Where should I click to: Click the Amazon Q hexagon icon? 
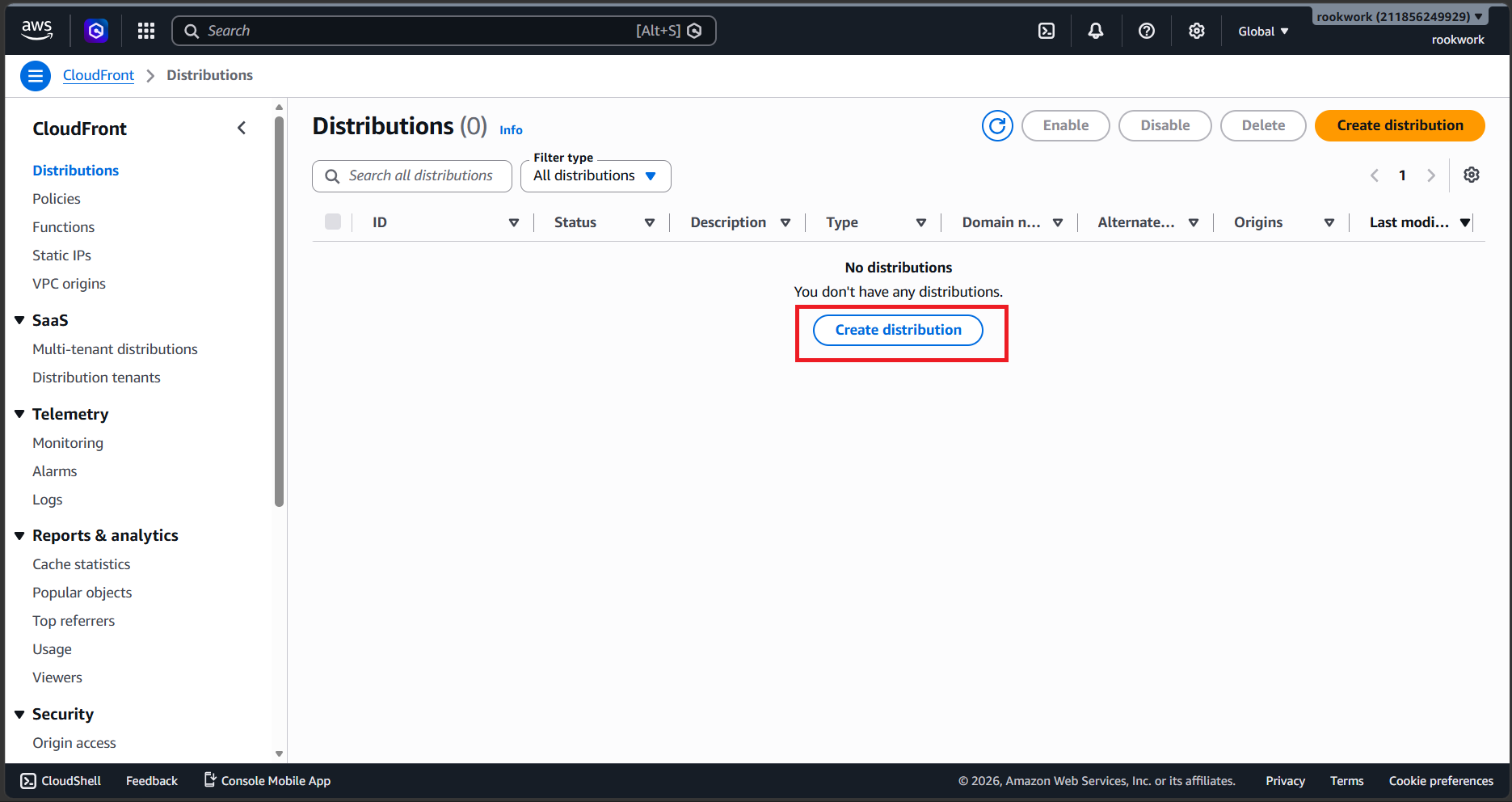tap(96, 31)
